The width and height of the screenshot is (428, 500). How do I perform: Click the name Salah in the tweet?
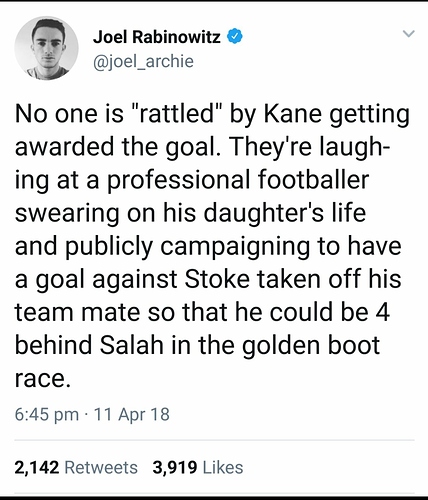click(x=132, y=345)
